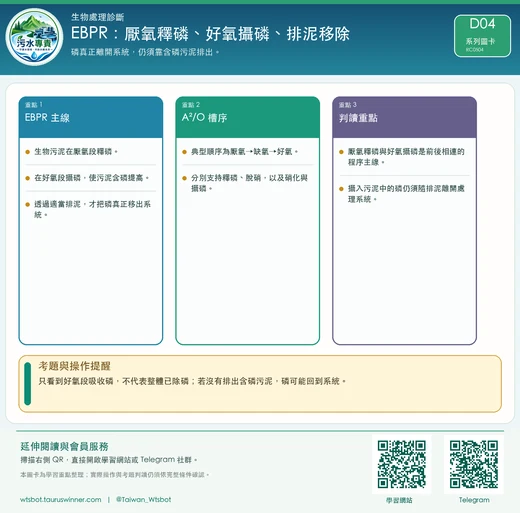The height and width of the screenshot is (513, 520).
Task: Click the disclaimer line 本圖卡為學習重點整理
Action: tap(114, 474)
